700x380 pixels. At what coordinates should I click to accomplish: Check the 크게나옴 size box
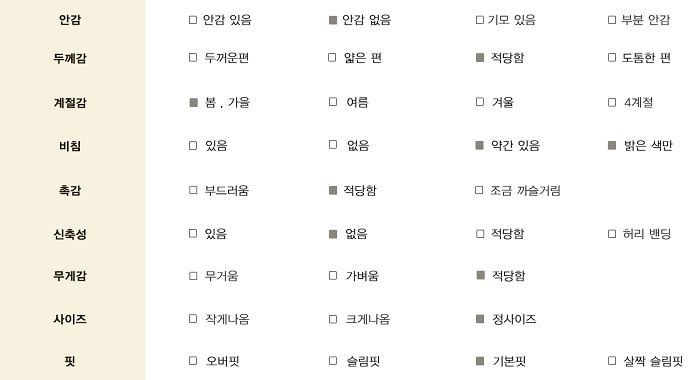(x=333, y=319)
